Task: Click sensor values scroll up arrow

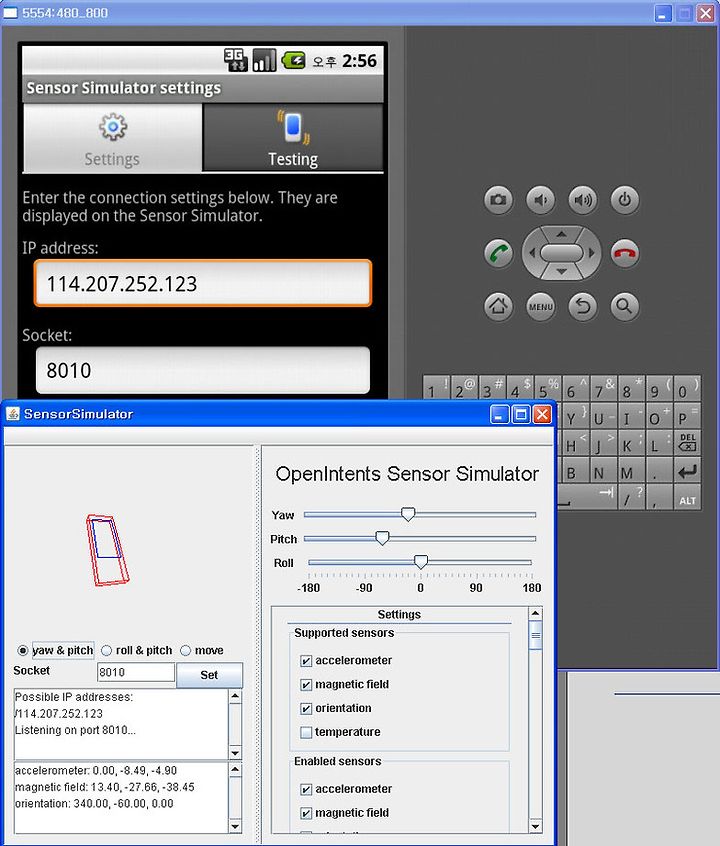Action: click(x=235, y=769)
